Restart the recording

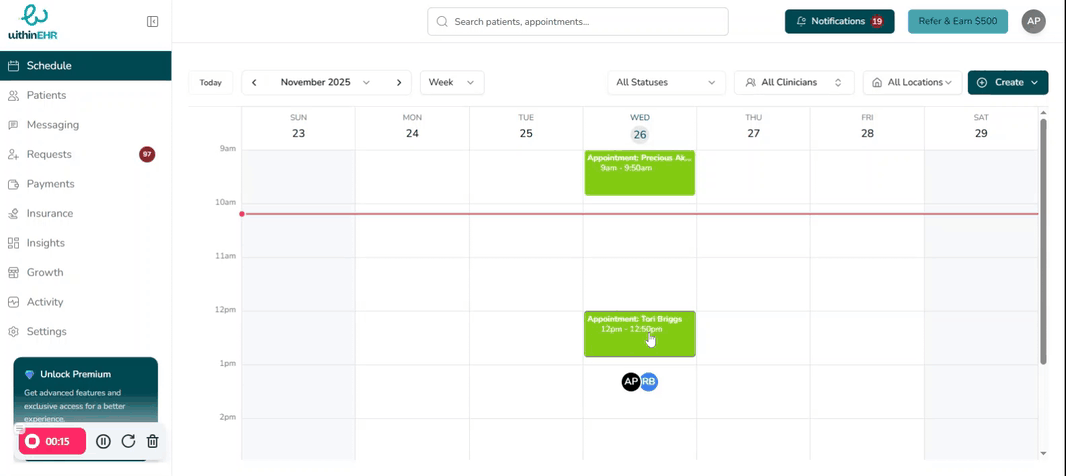click(128, 441)
